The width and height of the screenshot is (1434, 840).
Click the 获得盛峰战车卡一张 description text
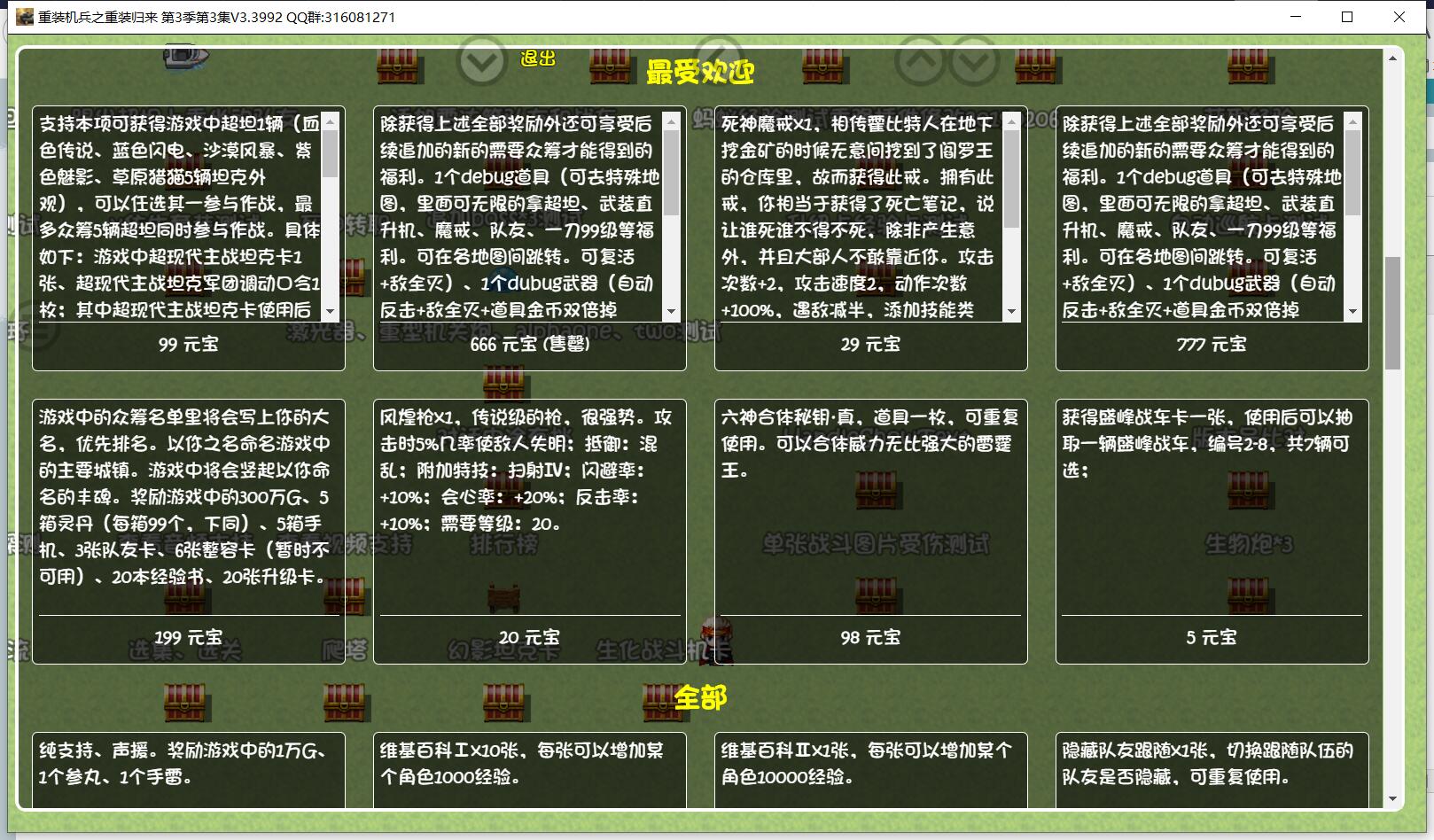point(1207,444)
